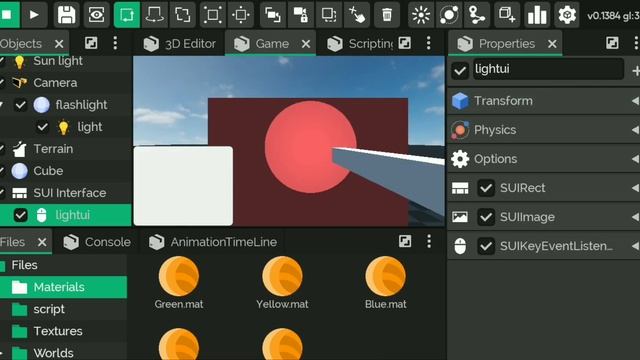Close the Properties tab
The width and height of the screenshot is (640, 360).
click(552, 44)
